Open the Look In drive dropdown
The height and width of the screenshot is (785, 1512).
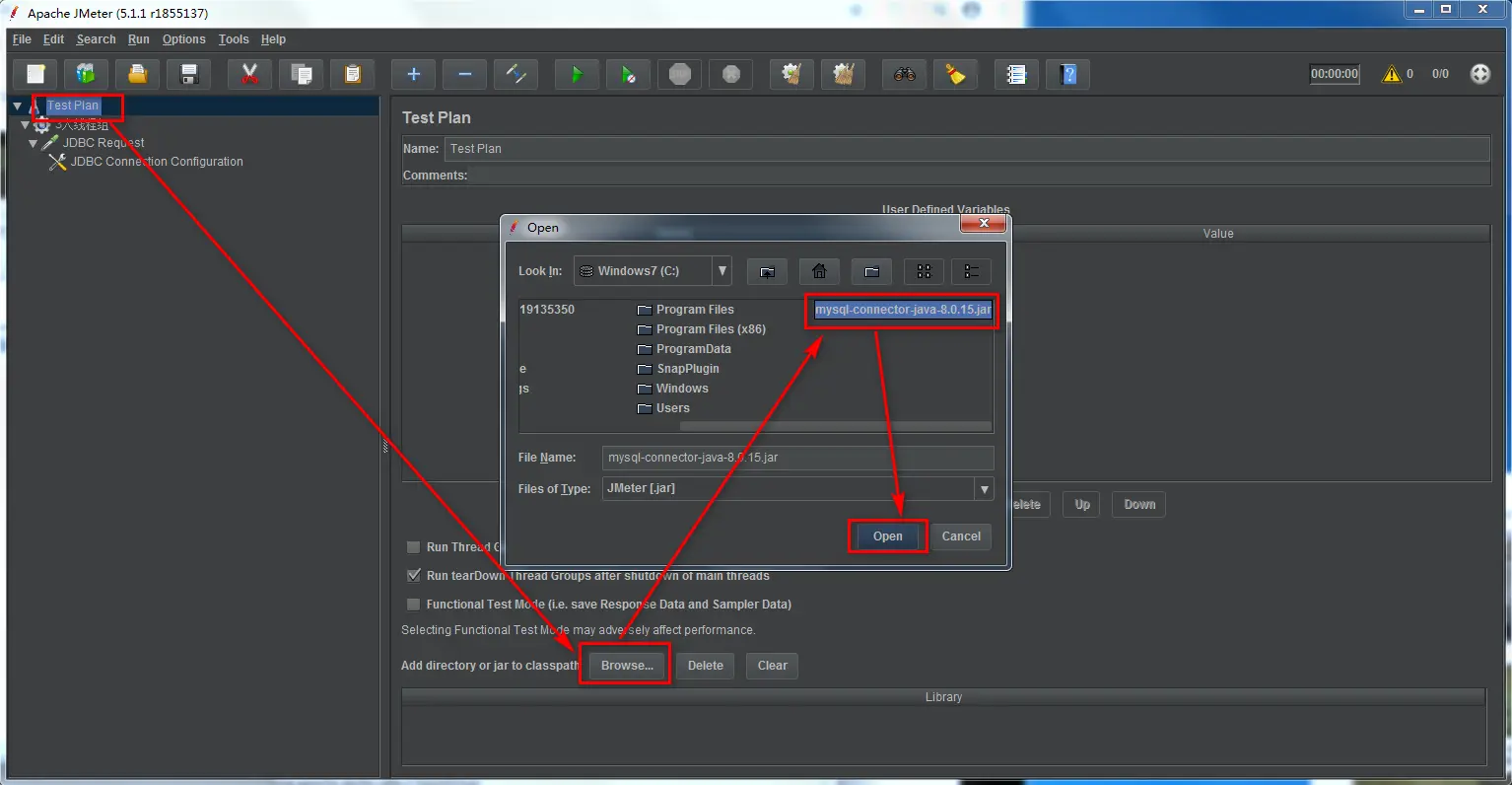(x=722, y=270)
